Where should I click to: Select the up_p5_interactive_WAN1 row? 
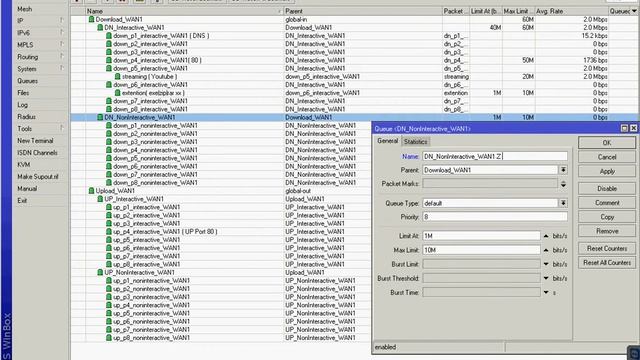pos(220,240)
